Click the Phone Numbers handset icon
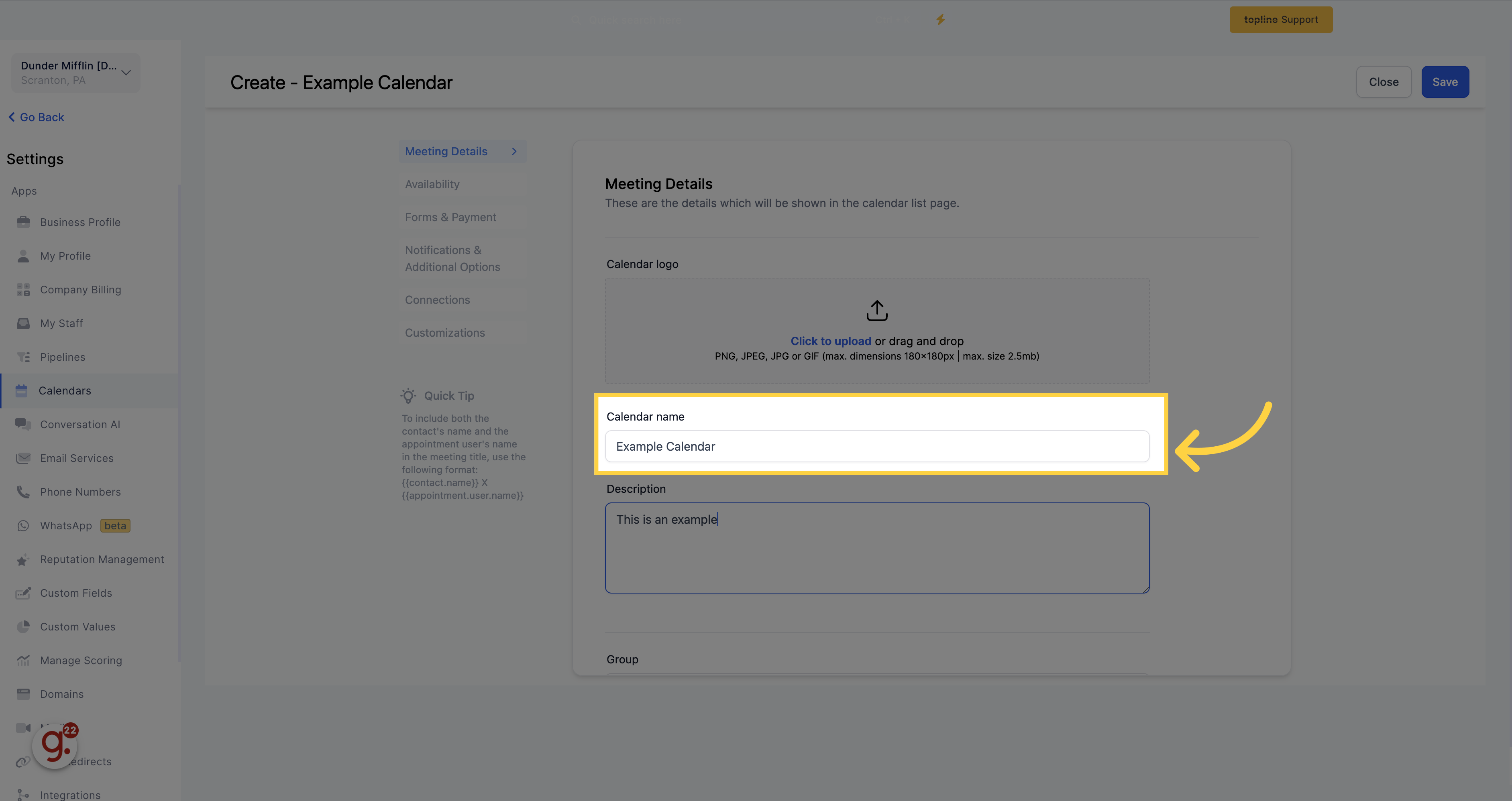Screen dimensions: 1512x801 (23, 492)
